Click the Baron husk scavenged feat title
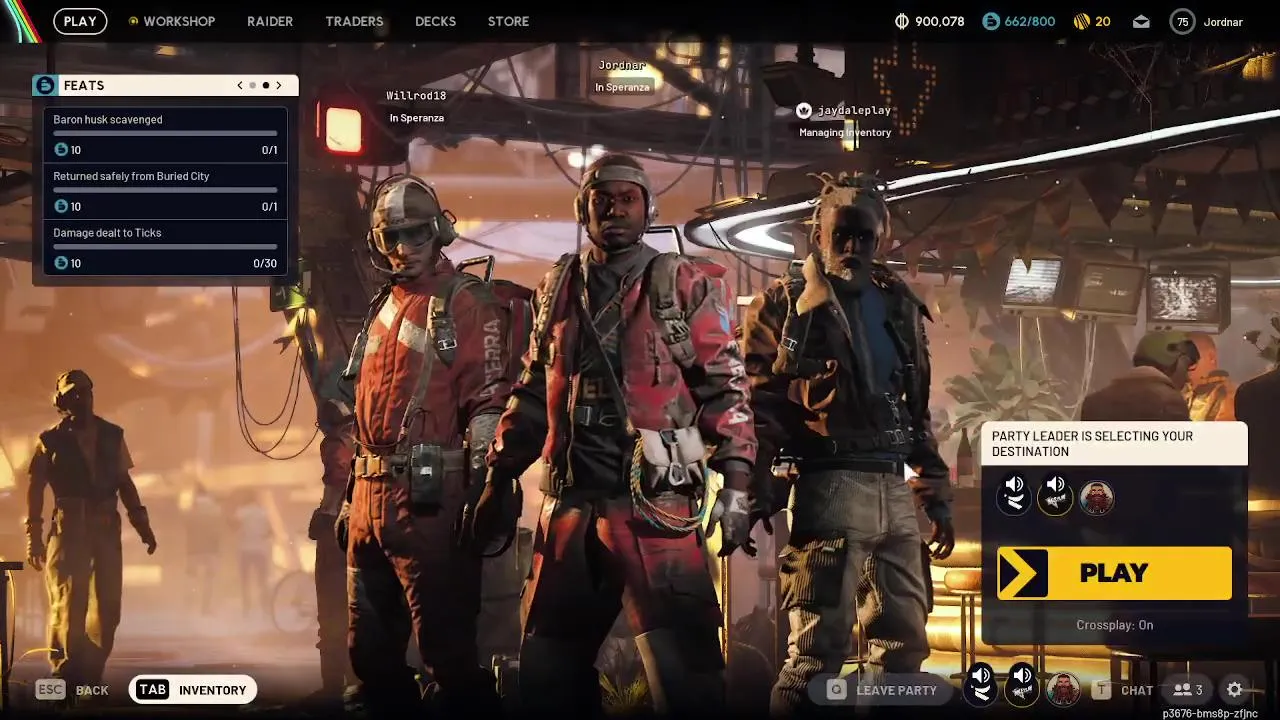 108,119
